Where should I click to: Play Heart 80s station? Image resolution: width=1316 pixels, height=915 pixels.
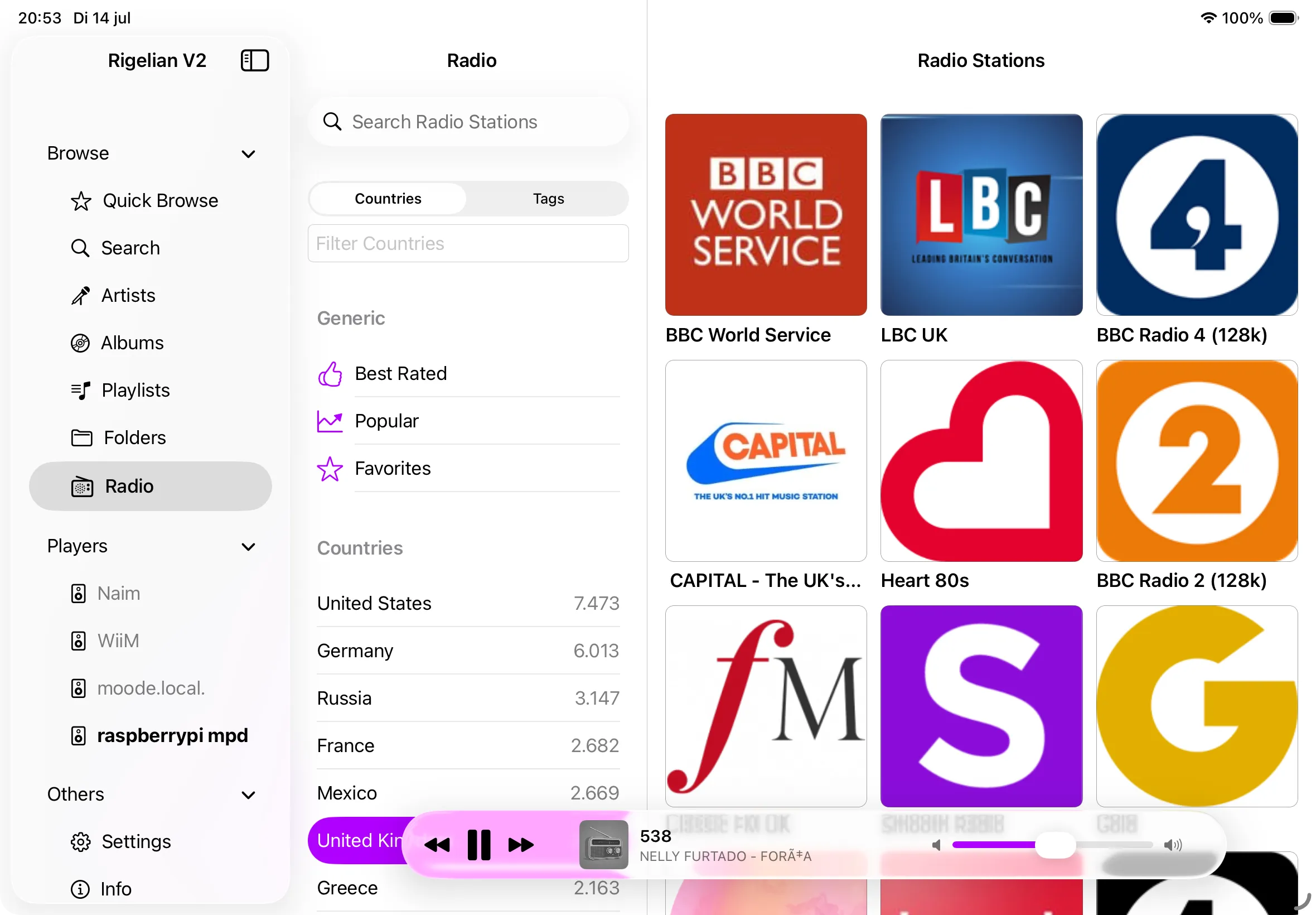(x=981, y=461)
